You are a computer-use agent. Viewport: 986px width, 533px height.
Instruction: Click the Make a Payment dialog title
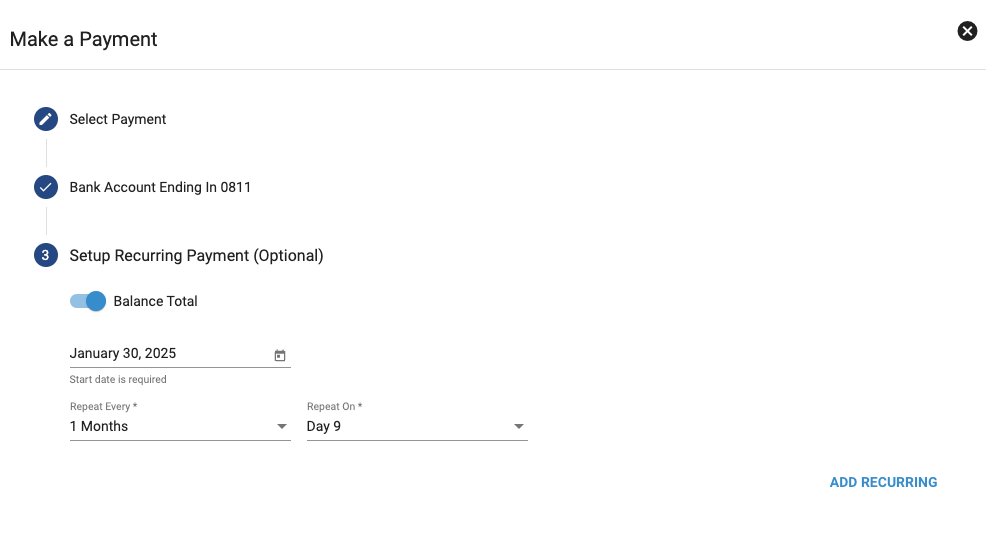pyautogui.click(x=84, y=40)
